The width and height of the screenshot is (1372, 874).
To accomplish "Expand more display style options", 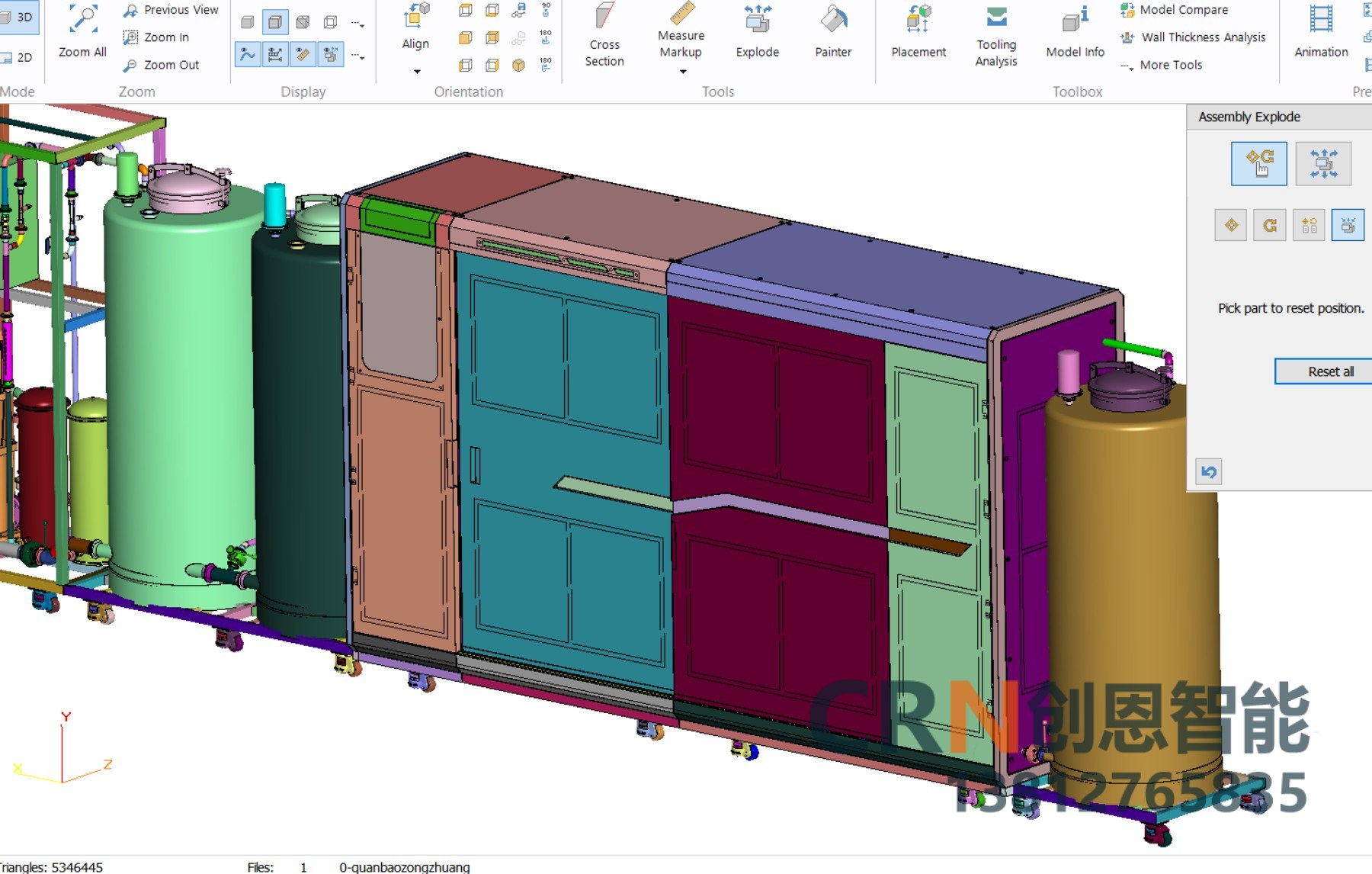I will [357, 24].
